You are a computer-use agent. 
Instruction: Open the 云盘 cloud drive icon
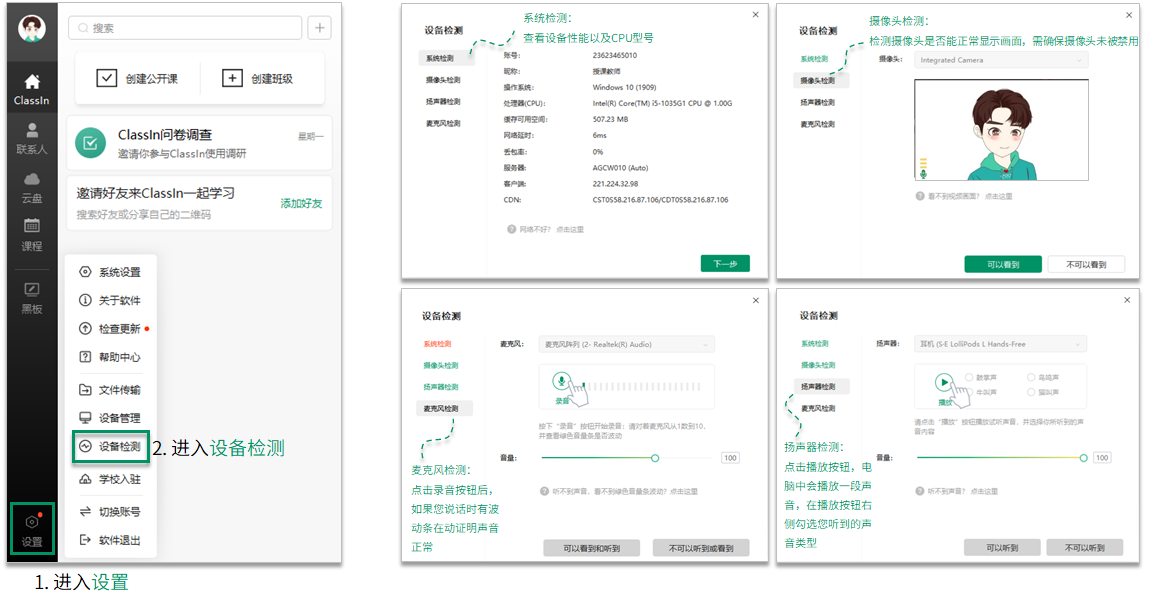32,179
